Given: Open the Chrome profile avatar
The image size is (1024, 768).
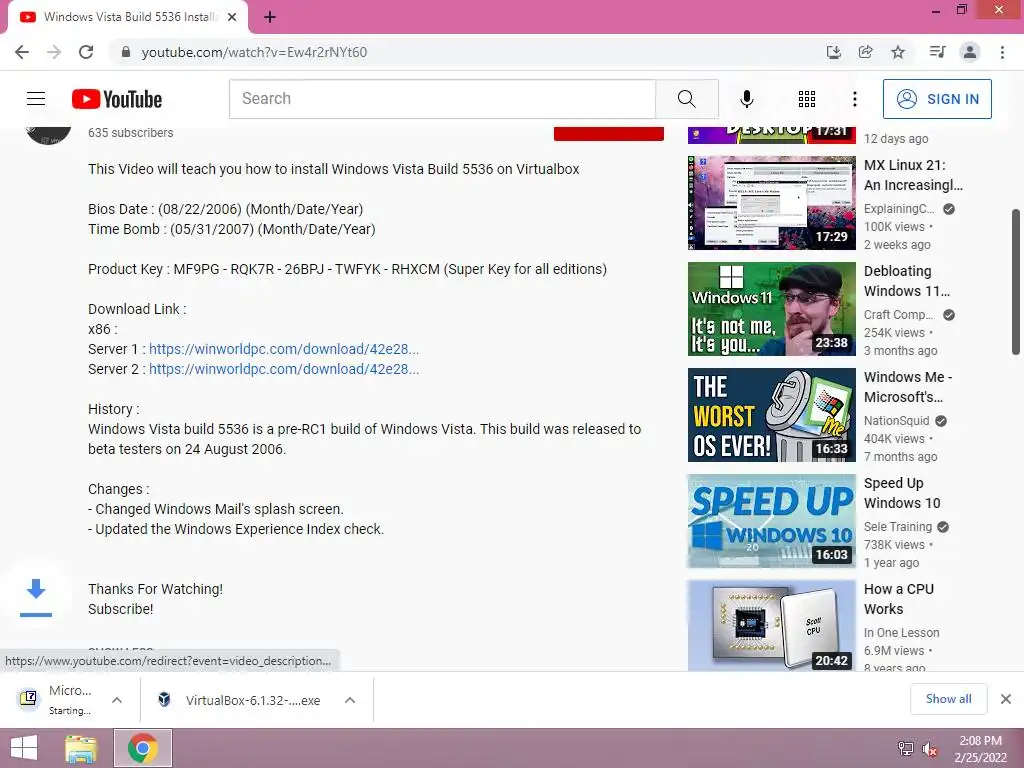Looking at the screenshot, I should [970, 52].
